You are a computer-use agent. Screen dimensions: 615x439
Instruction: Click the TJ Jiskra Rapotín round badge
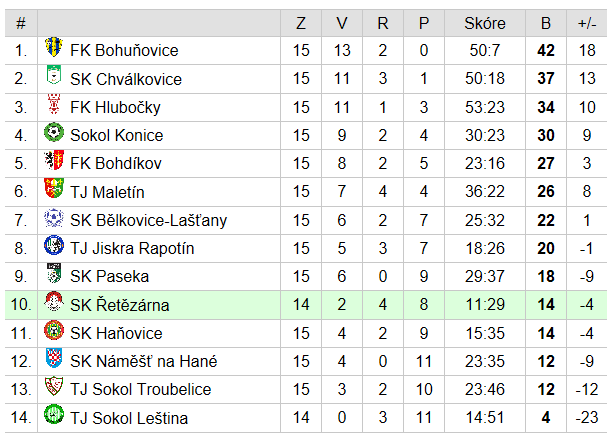[54, 245]
